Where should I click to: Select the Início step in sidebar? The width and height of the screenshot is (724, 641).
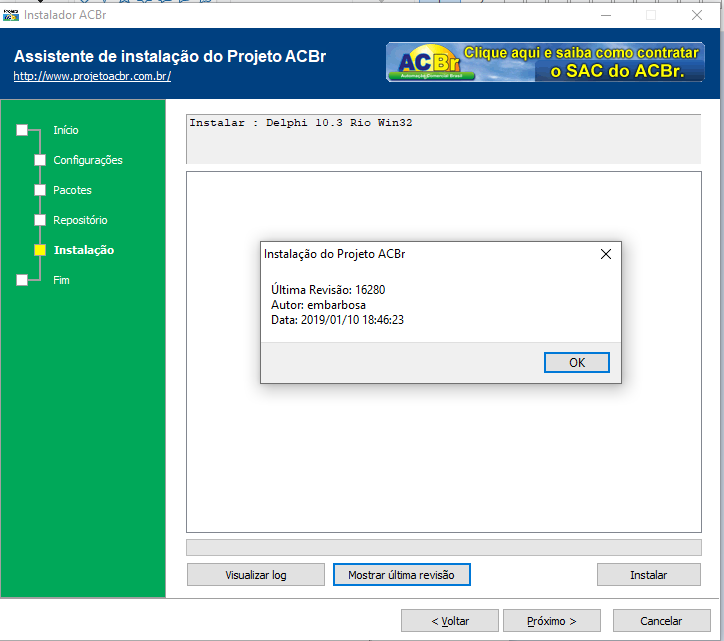[x=66, y=130]
